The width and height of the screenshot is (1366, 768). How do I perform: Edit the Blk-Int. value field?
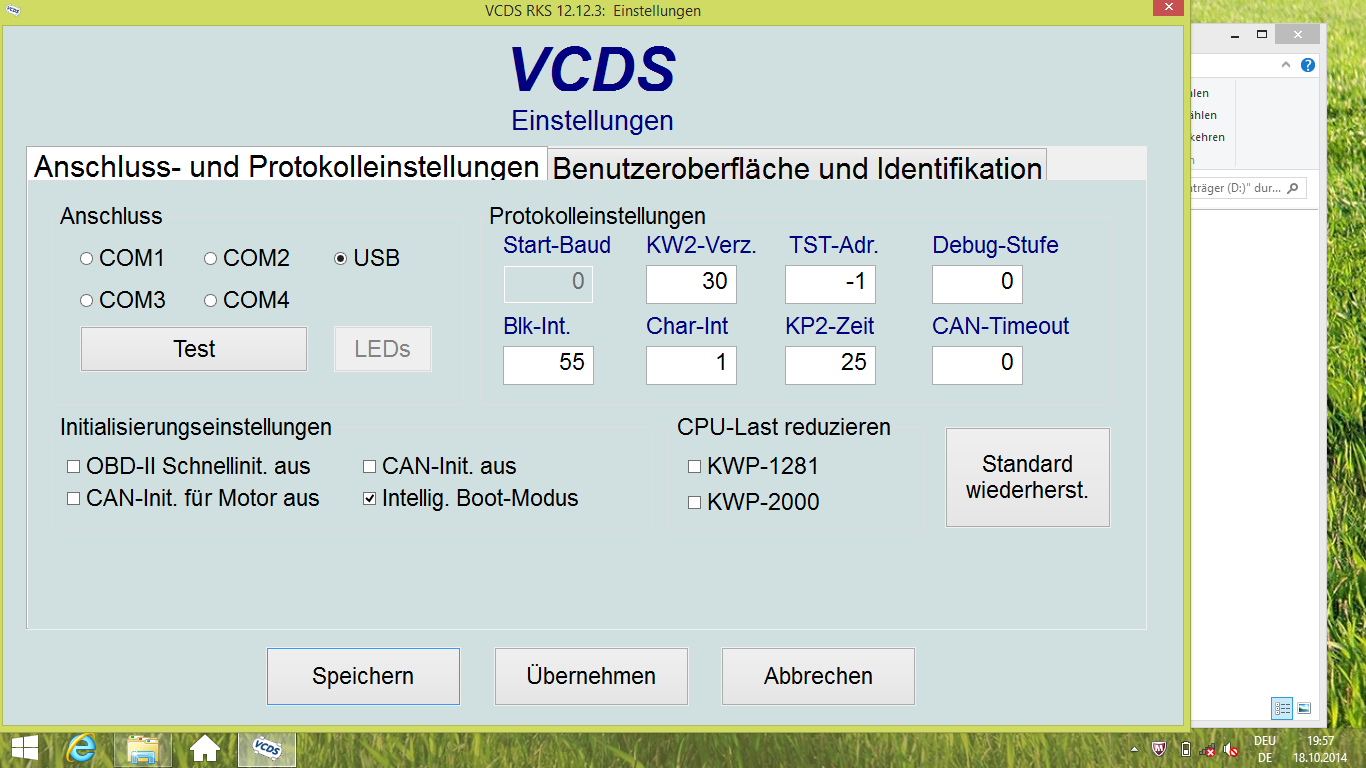click(x=548, y=365)
